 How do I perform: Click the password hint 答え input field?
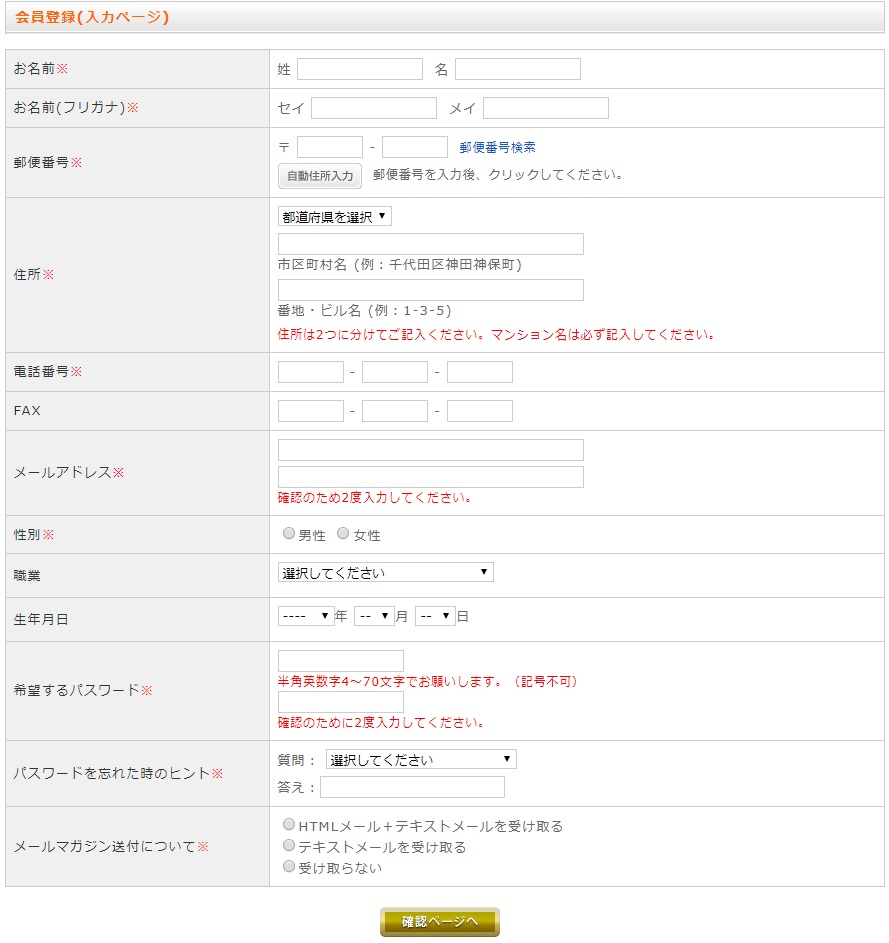coord(412,787)
